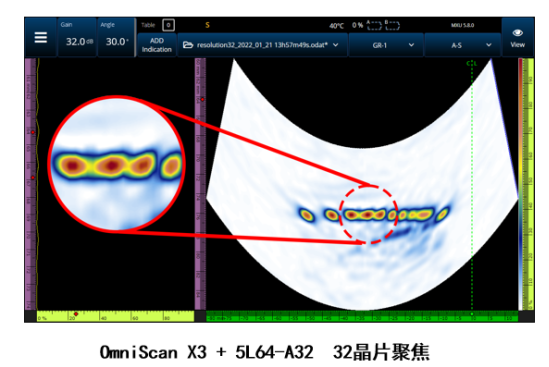Click the upper red cursor on the A-scan ruler
549x367 pixels.
[x=33, y=132]
